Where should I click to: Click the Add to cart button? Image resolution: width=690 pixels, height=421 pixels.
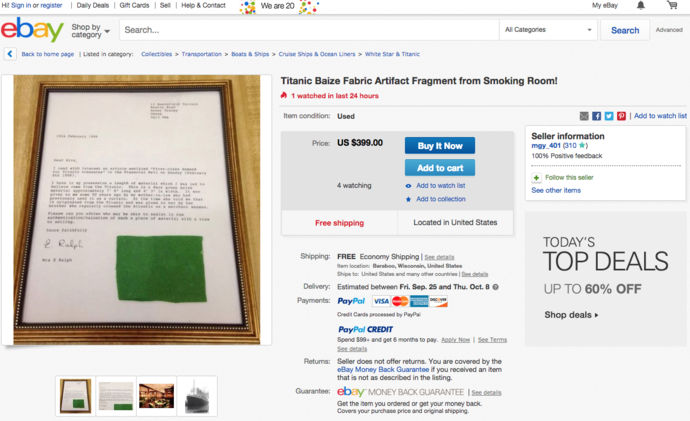(440, 168)
